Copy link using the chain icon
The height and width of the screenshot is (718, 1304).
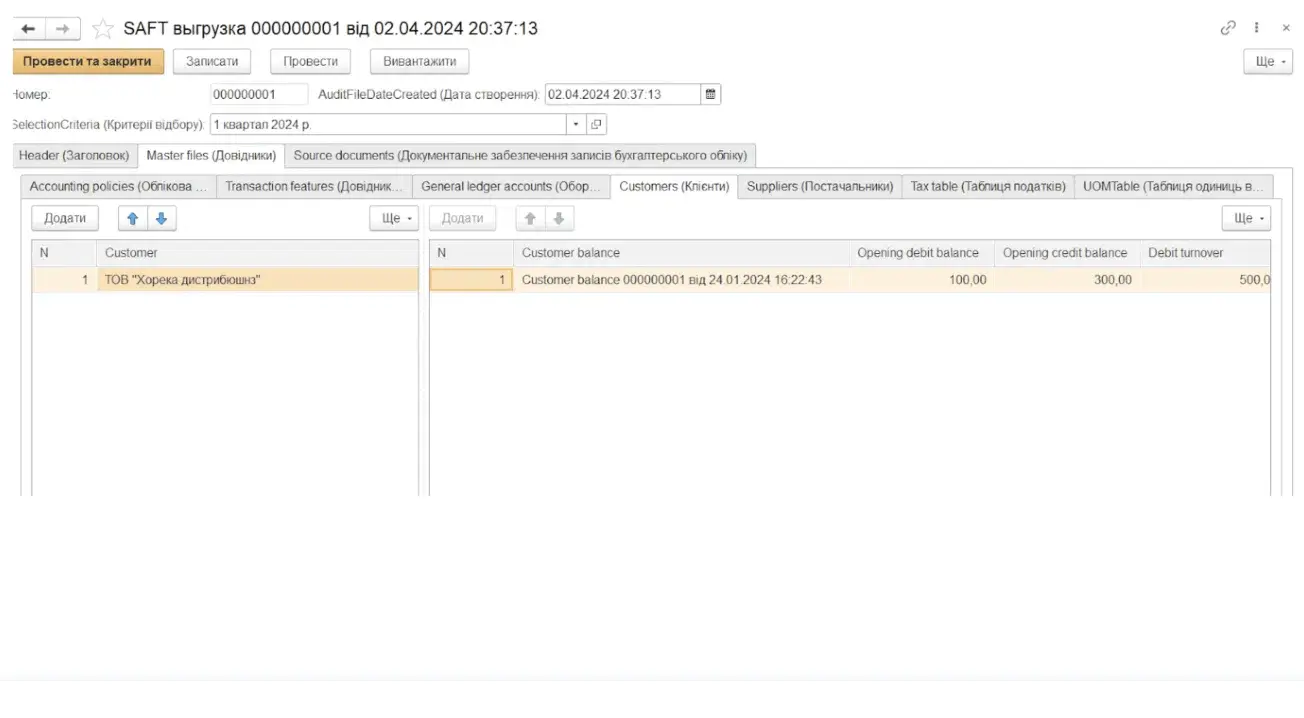click(1228, 28)
